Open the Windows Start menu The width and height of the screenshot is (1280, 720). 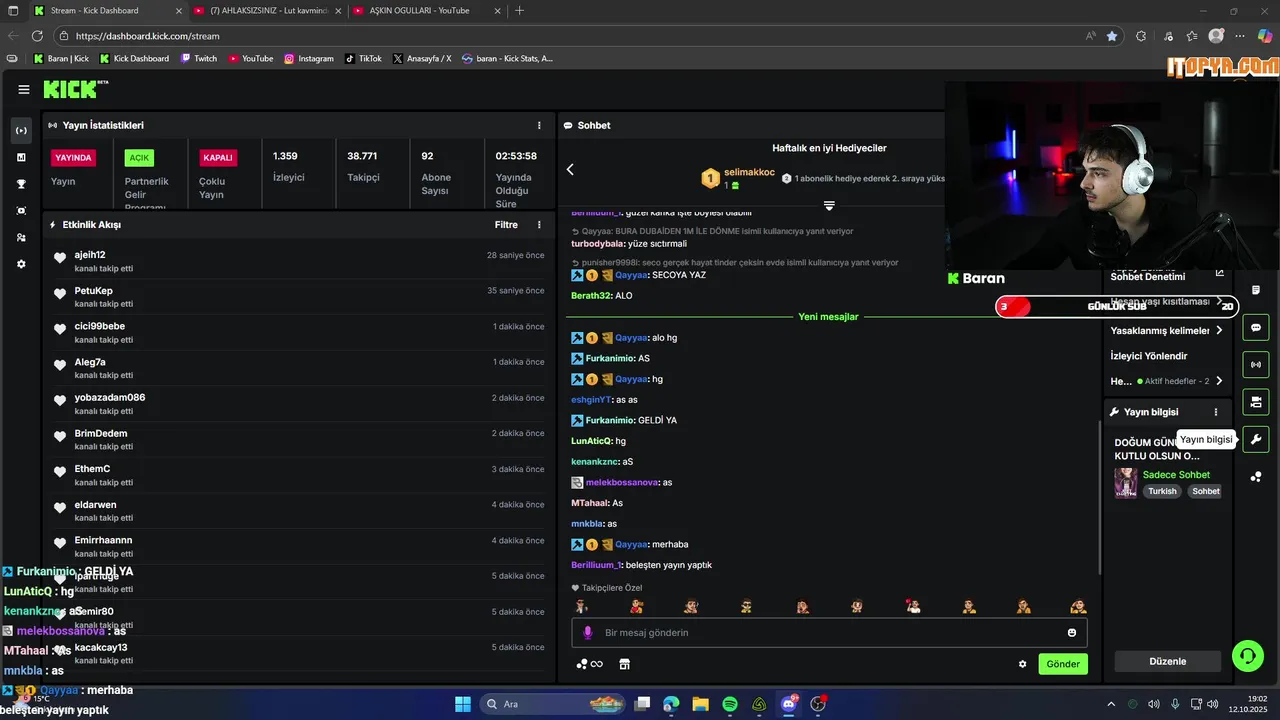coord(463,704)
